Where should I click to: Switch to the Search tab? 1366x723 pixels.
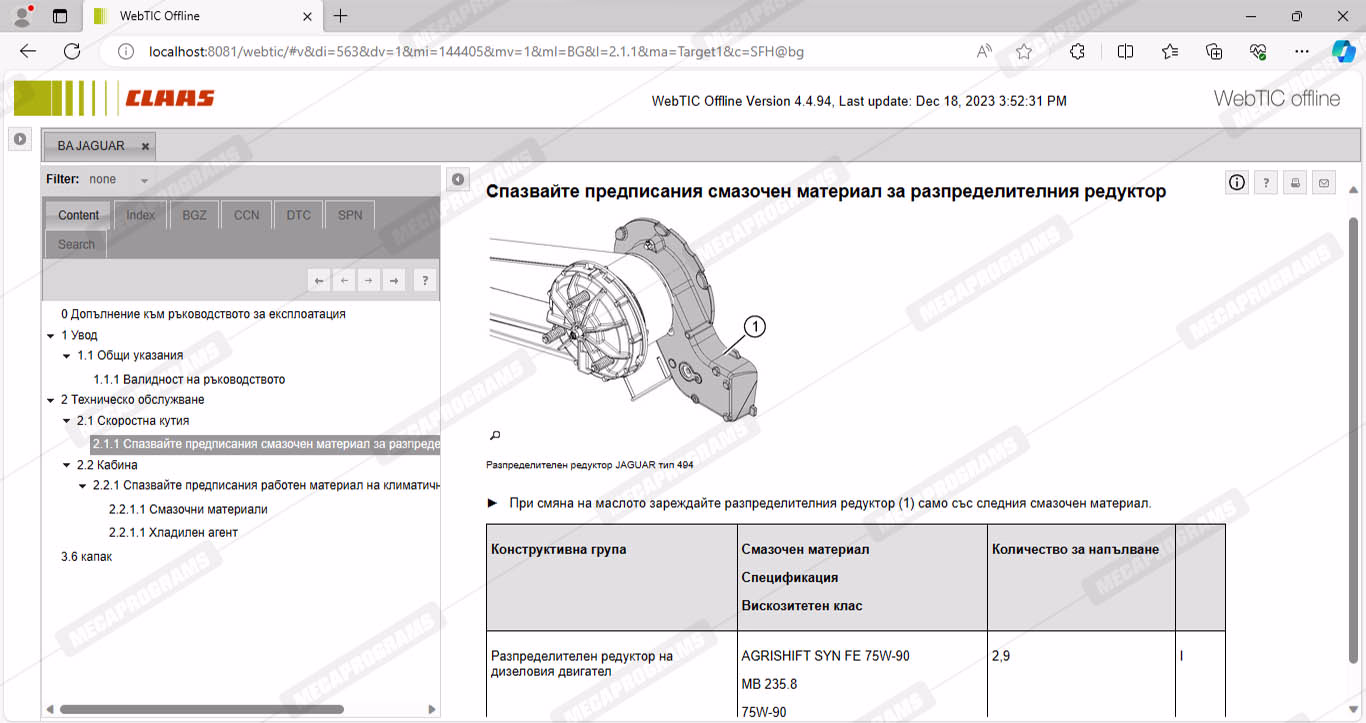pyautogui.click(x=76, y=244)
